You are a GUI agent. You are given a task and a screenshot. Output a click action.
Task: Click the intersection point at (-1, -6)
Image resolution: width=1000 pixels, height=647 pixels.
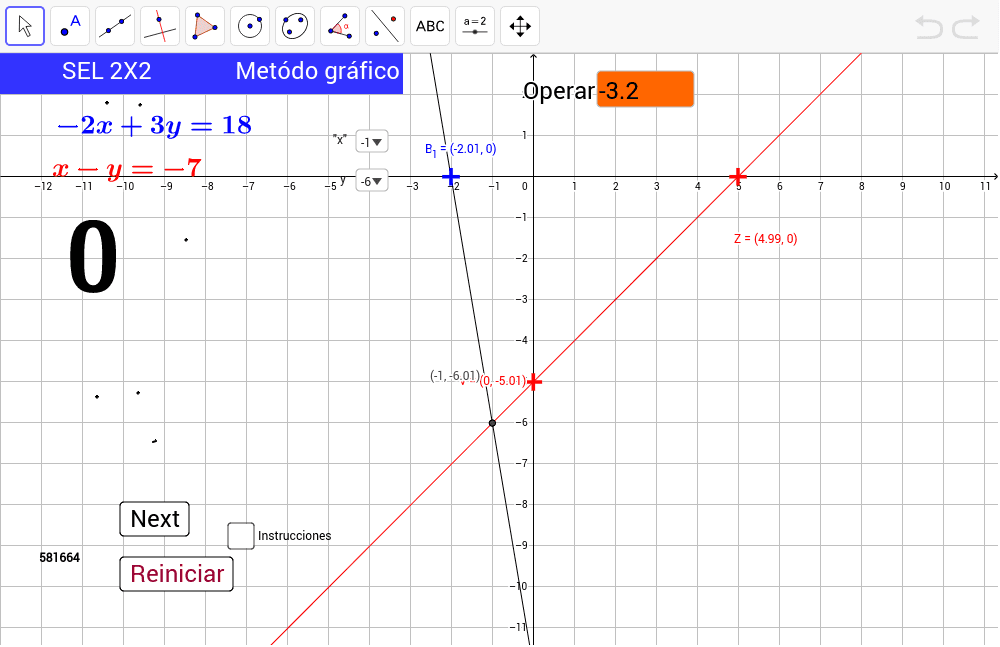pos(492,423)
